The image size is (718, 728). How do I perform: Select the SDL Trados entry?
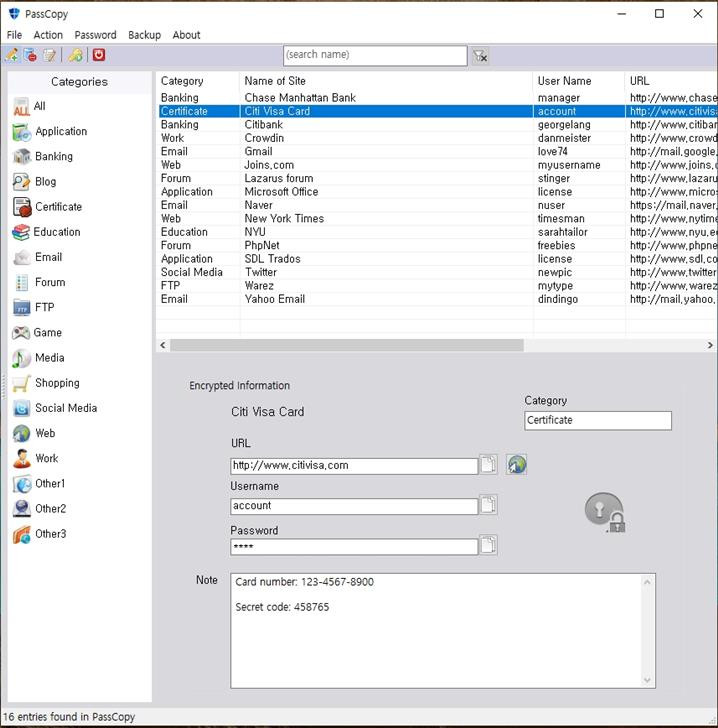(x=437, y=259)
